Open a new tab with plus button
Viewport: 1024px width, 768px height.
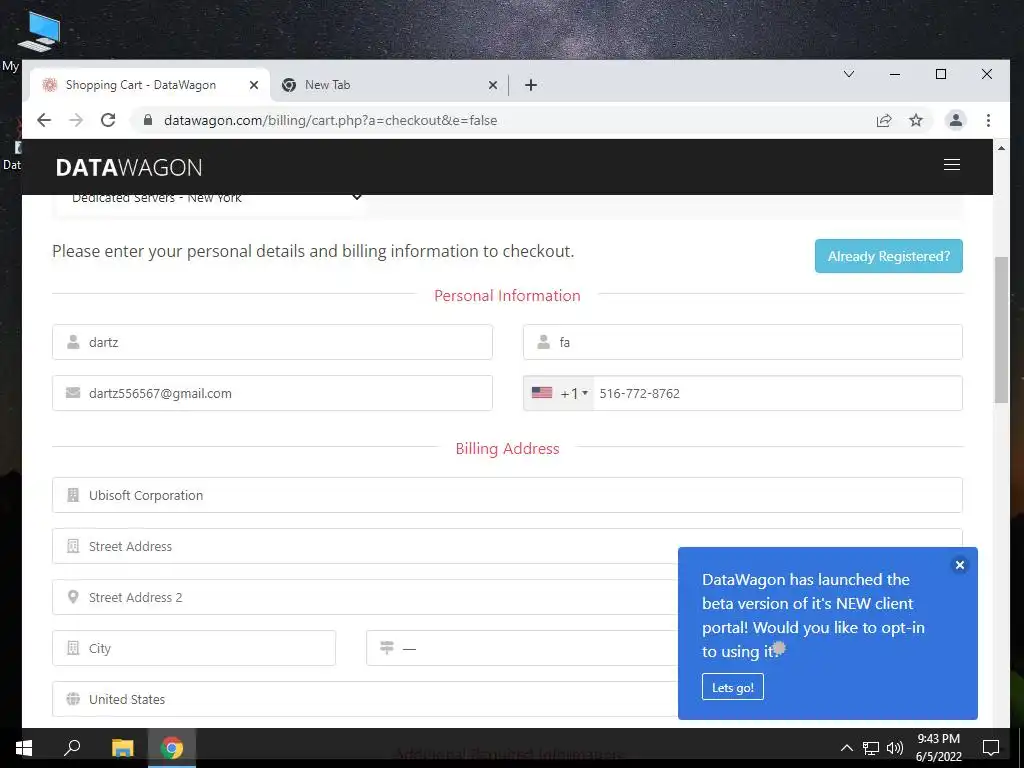tap(531, 85)
